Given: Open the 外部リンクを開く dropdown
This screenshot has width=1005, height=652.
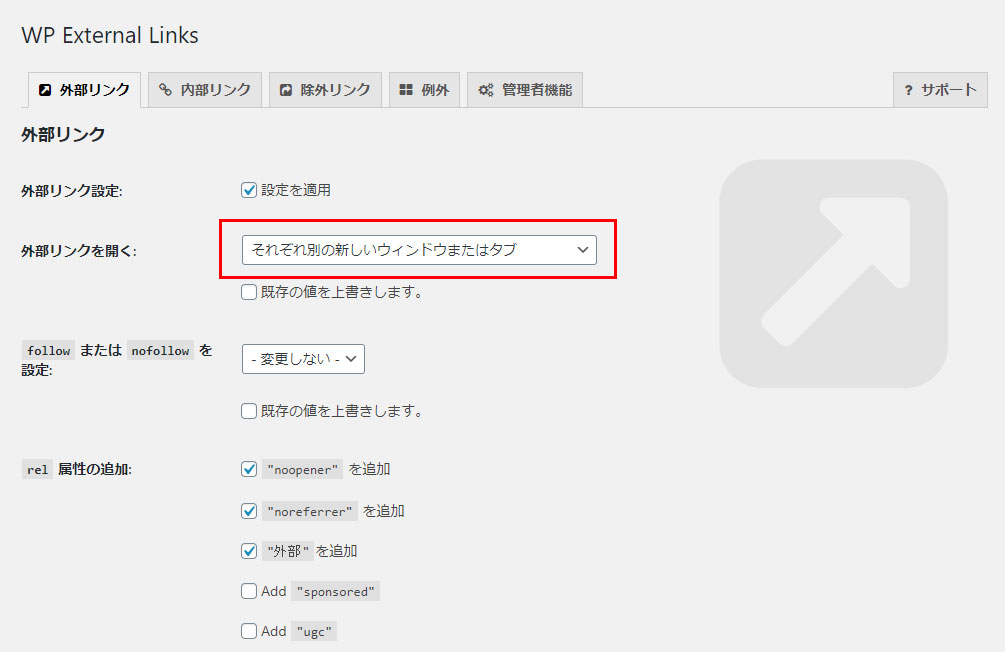Looking at the screenshot, I should (419, 250).
